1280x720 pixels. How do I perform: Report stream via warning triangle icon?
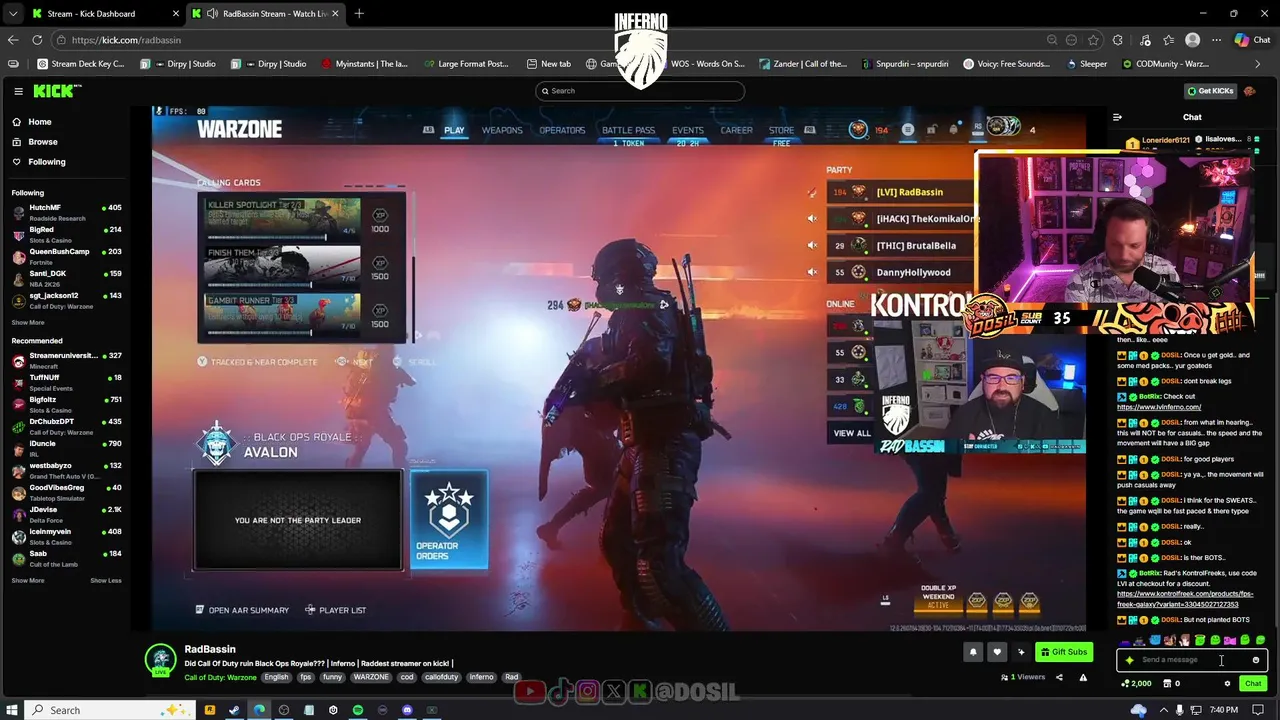click(x=1083, y=677)
